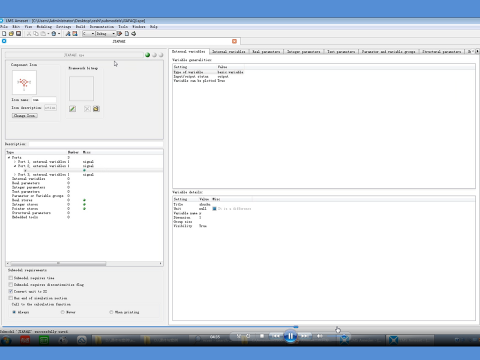Click the green status light indicator
This screenshot has width=480, height=360.
tap(147, 55)
